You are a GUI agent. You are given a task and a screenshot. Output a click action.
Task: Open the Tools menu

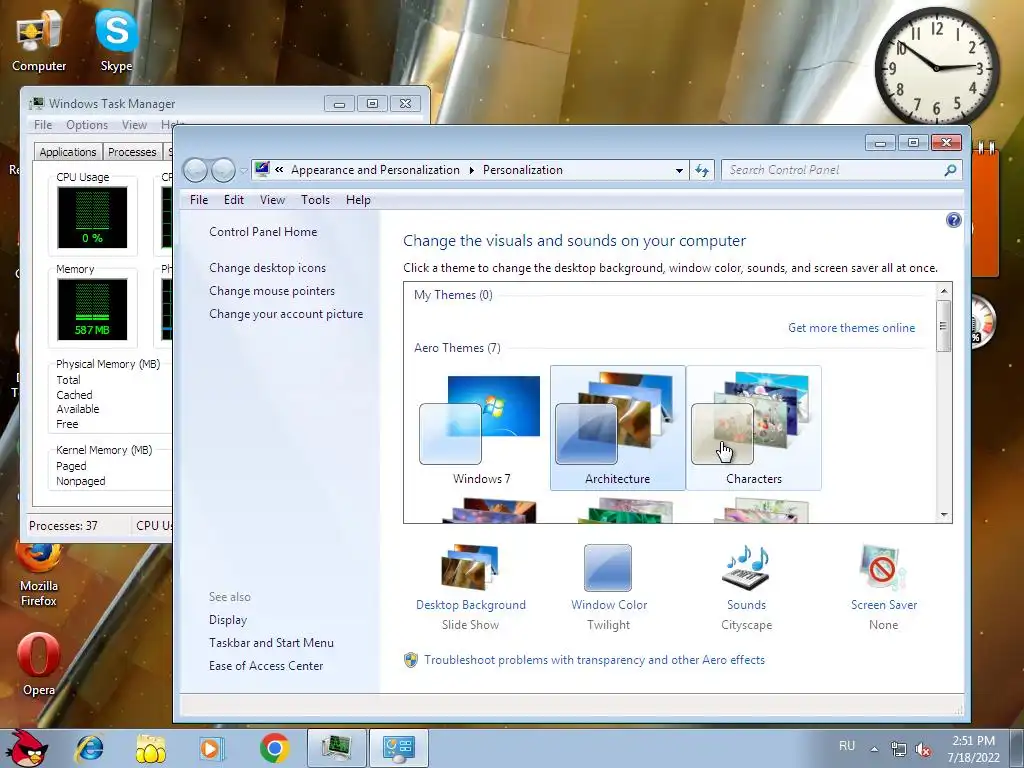click(315, 200)
